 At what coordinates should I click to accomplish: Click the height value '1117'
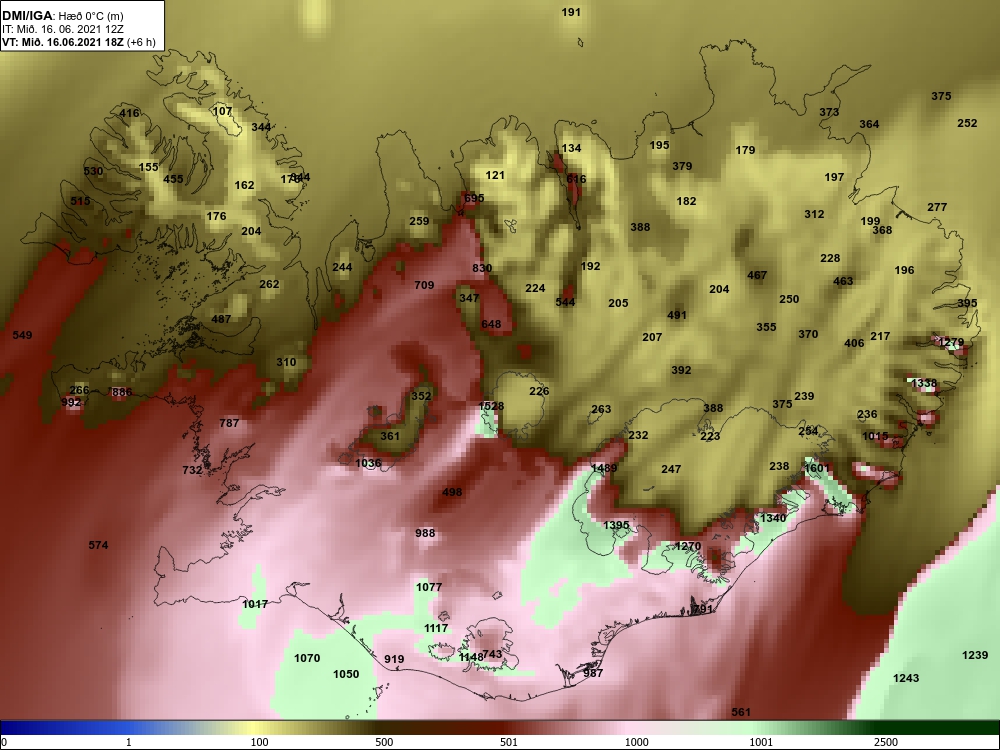[436, 628]
